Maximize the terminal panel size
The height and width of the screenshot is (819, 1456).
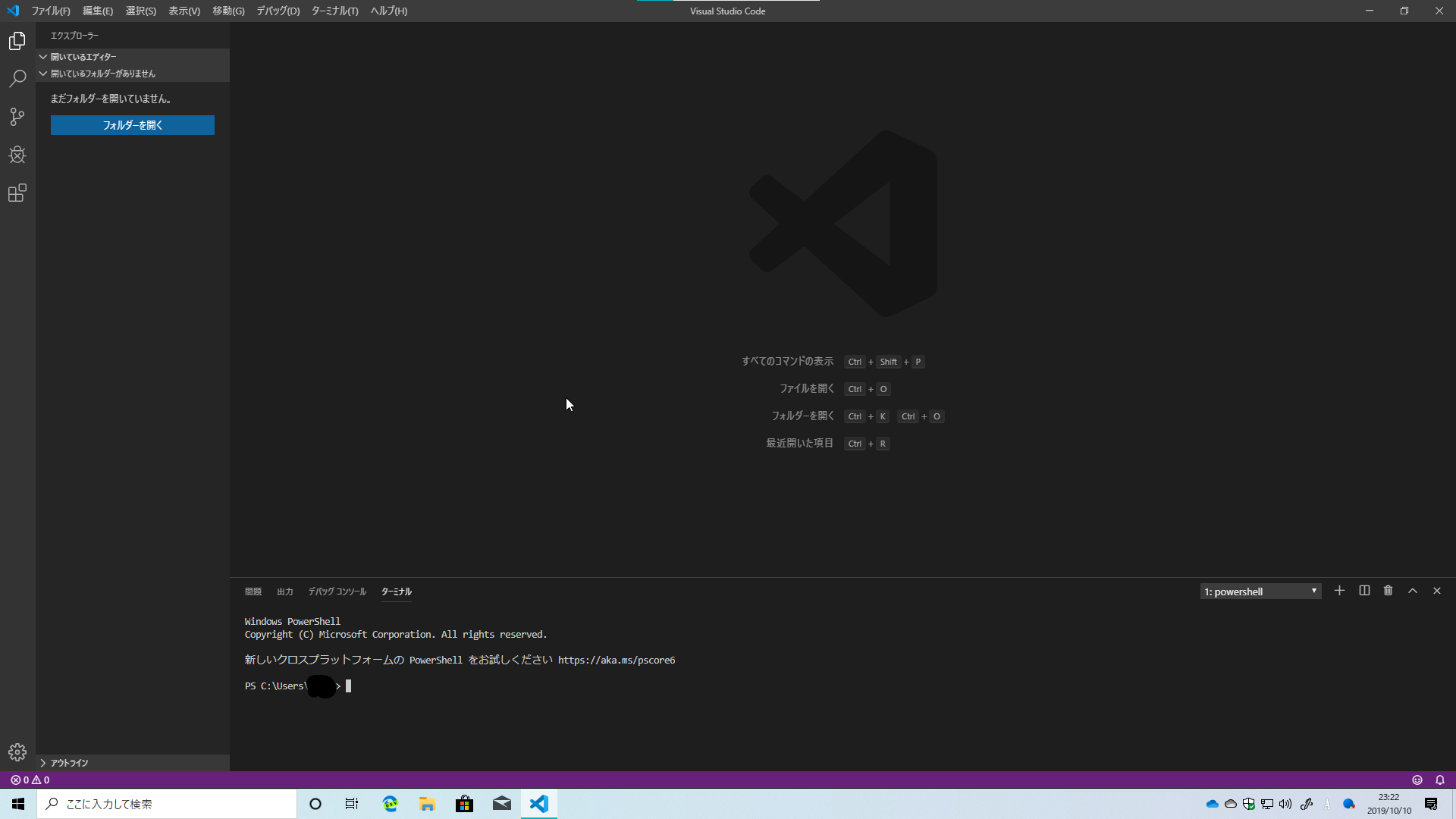1413,591
